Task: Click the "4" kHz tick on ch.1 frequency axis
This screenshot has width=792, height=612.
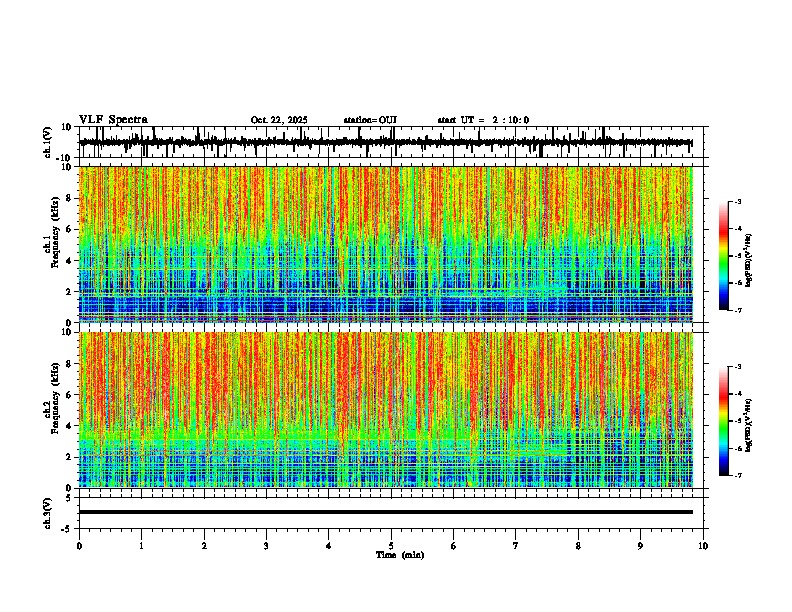Action: coord(70,261)
